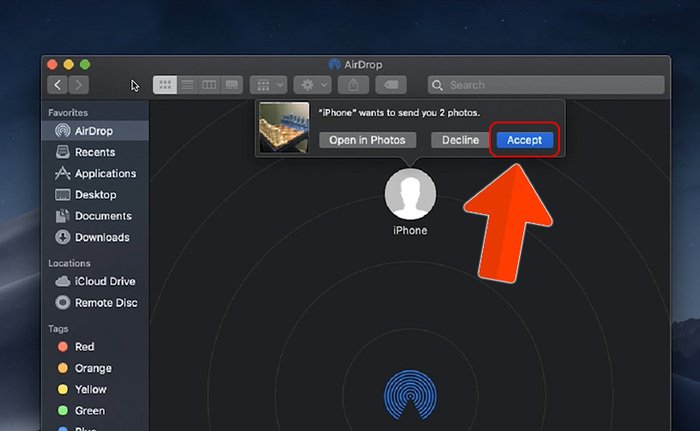Open Applications folder in sidebar

tap(105, 174)
